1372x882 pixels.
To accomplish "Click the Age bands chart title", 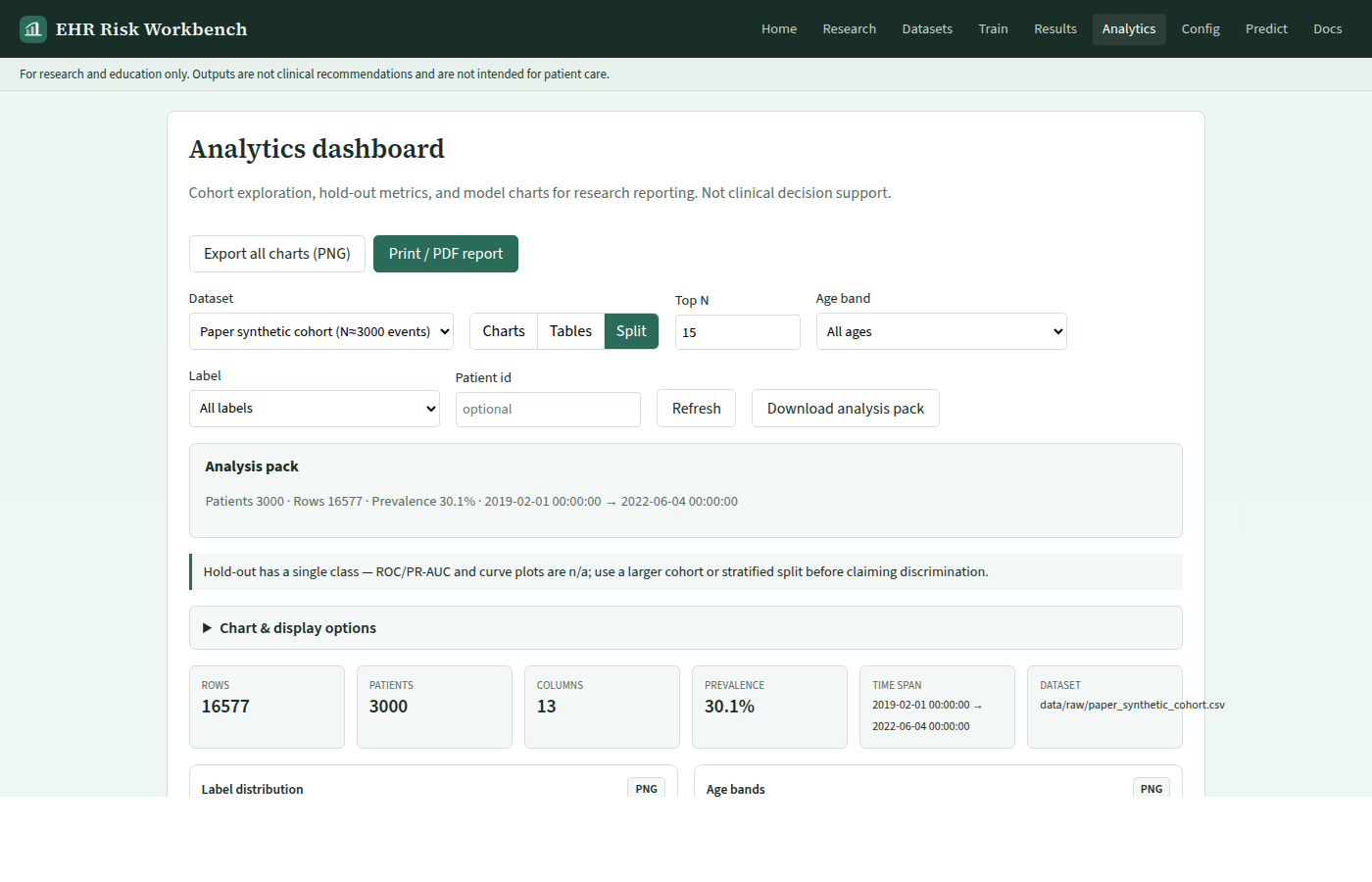I will [736, 789].
